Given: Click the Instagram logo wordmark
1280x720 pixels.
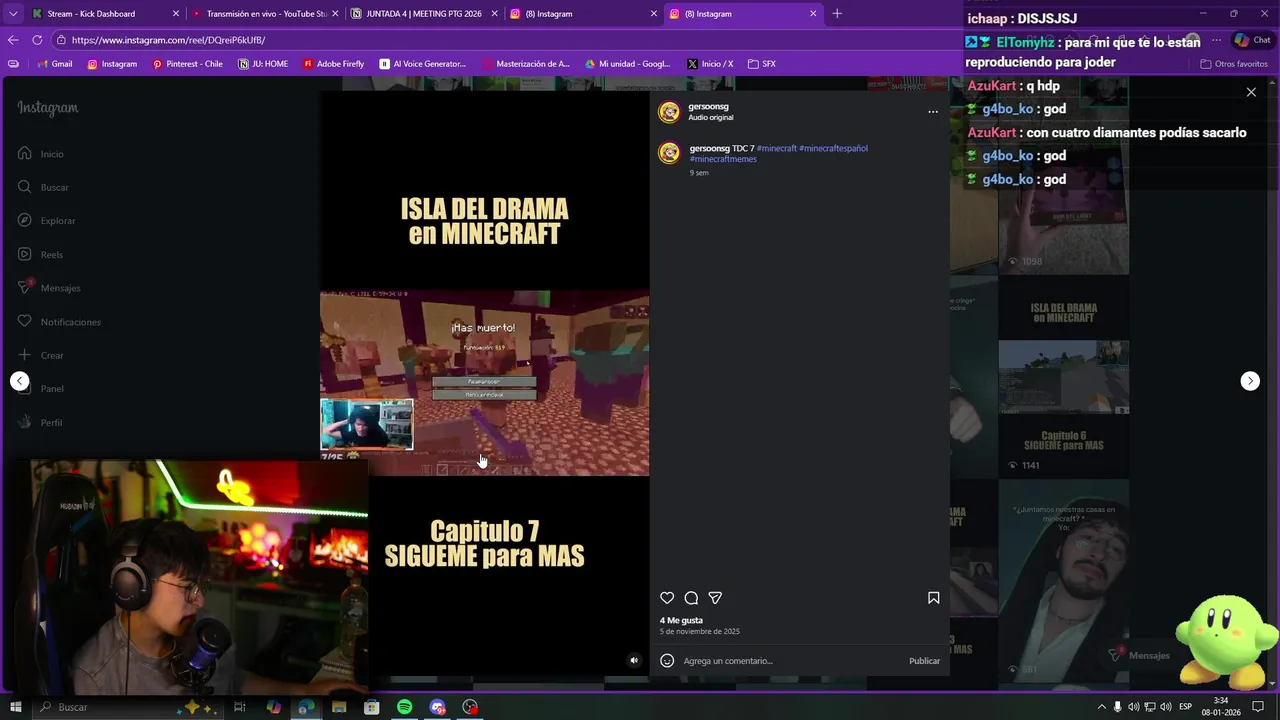Looking at the screenshot, I should coord(47,108).
